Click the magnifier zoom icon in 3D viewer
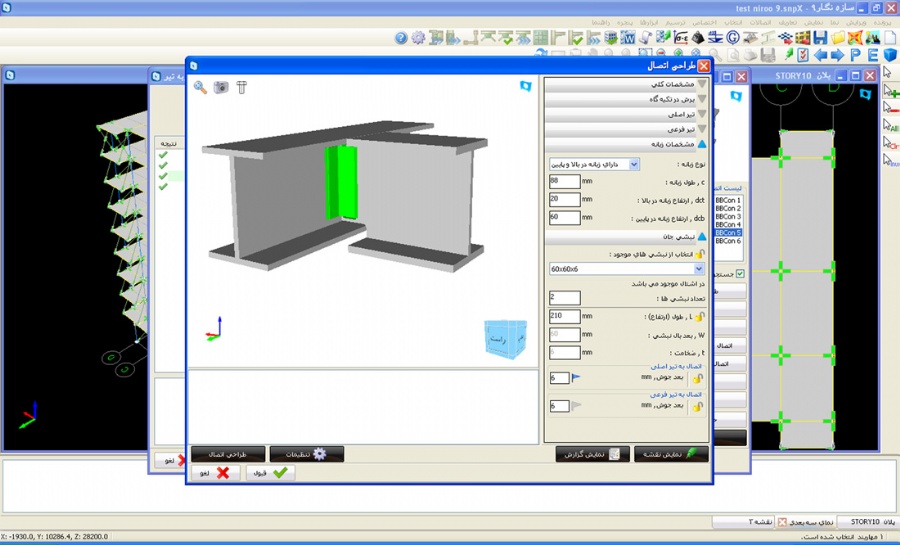This screenshot has height=545, width=900. click(x=200, y=88)
